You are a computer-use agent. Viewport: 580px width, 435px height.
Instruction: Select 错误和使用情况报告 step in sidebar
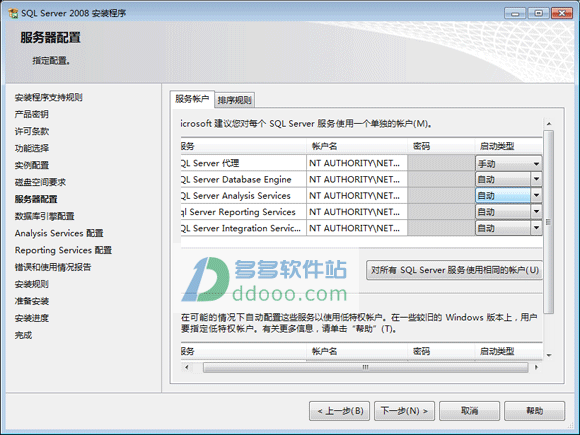[53, 267]
